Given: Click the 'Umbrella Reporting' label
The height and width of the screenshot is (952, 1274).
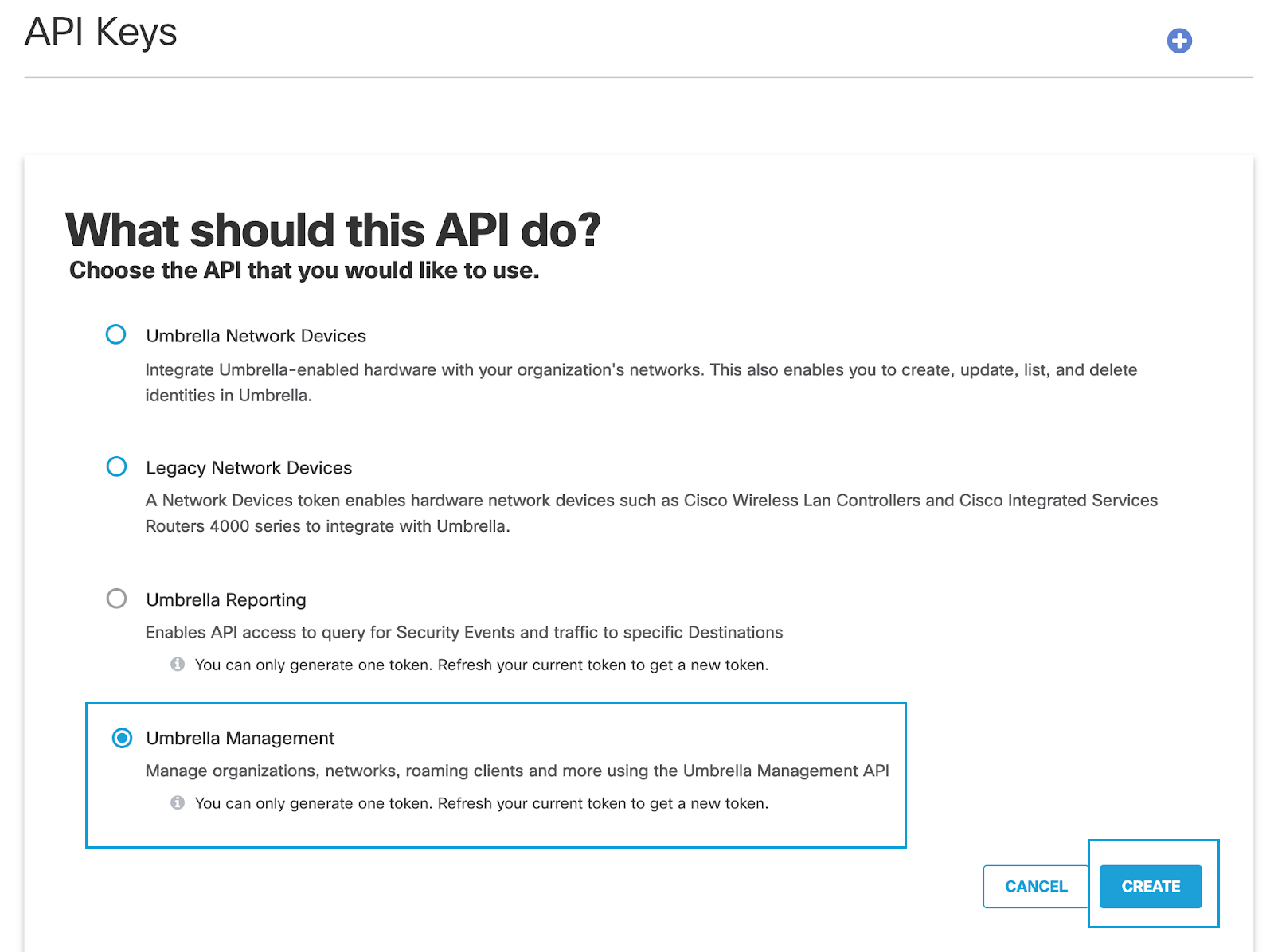Looking at the screenshot, I should tap(226, 600).
